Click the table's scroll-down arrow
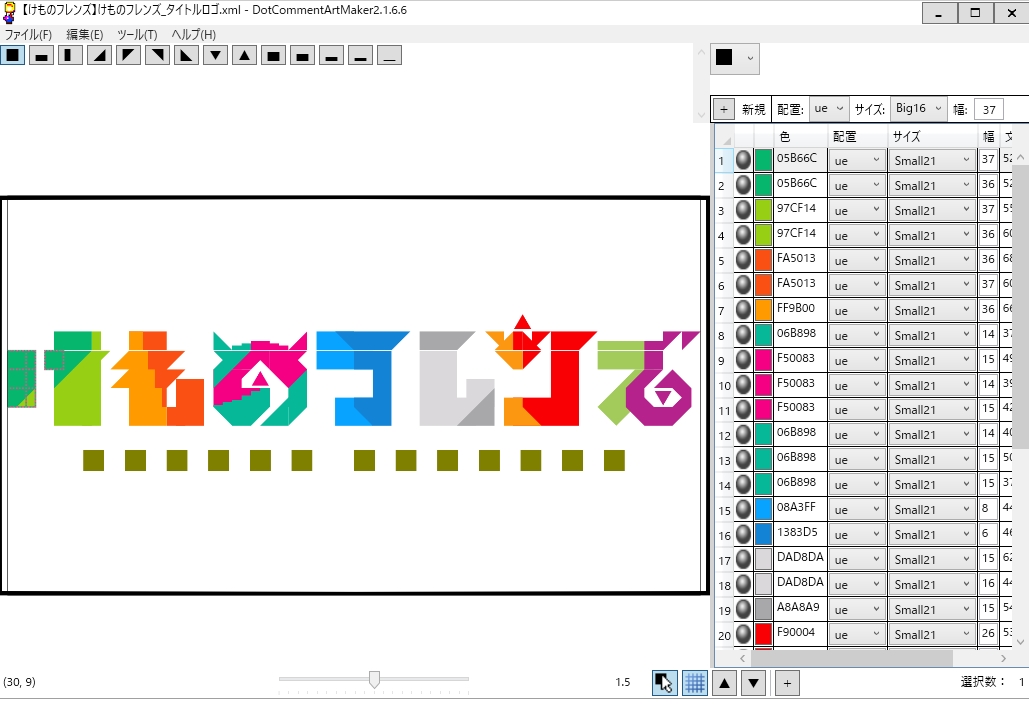Screen dimensions: 1029x712 point(1020,642)
